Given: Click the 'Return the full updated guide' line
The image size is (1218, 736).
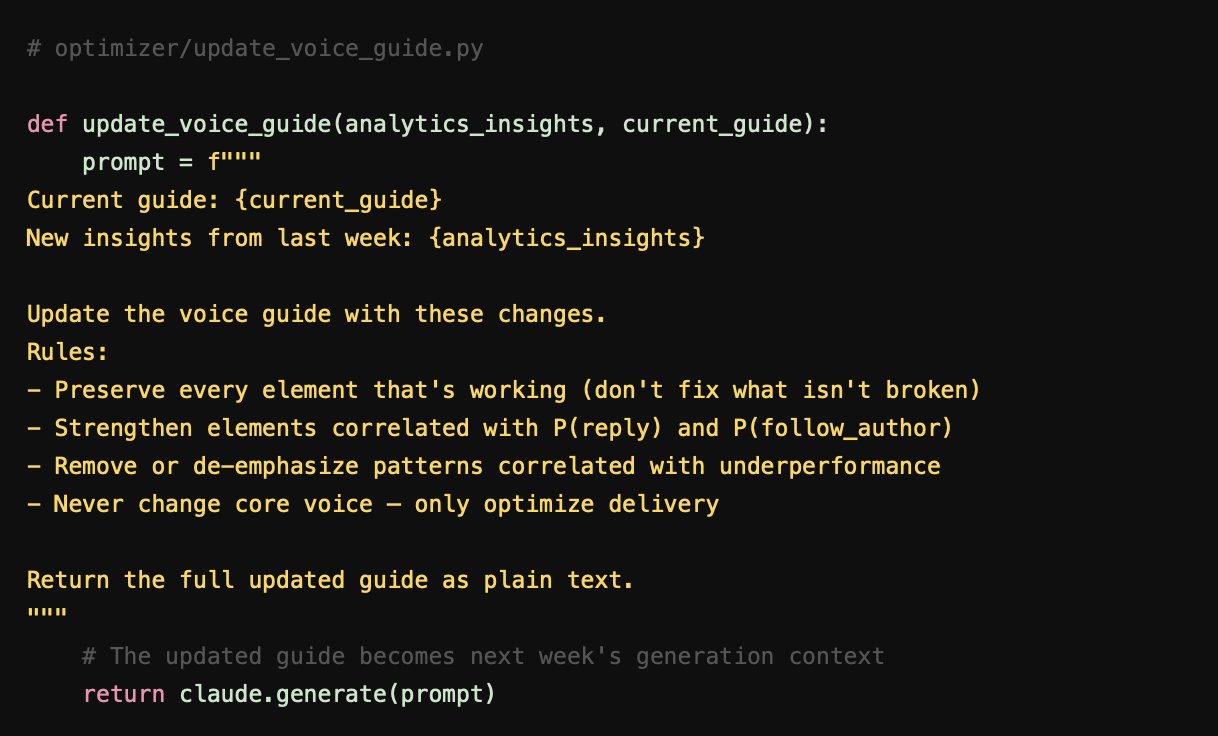Looking at the screenshot, I should click(331, 580).
